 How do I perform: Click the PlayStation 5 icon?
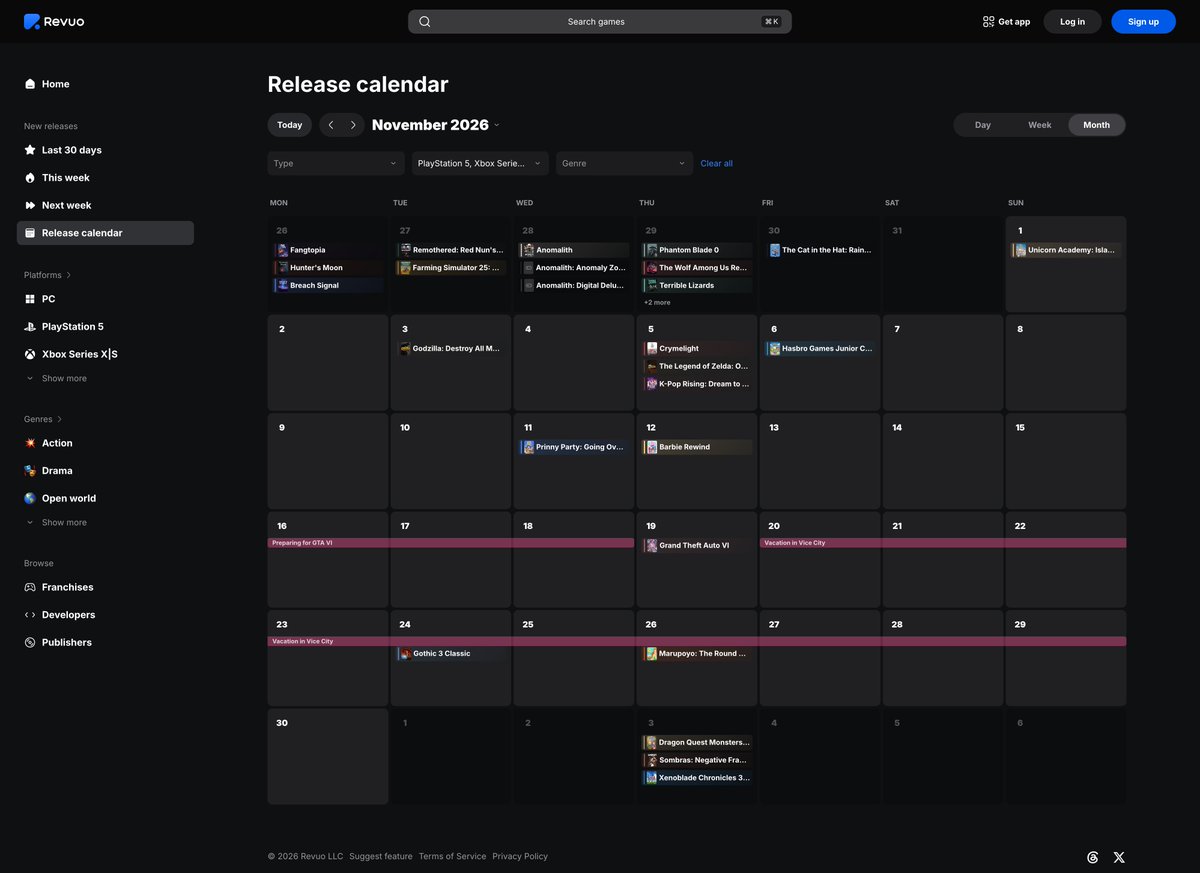[30, 327]
